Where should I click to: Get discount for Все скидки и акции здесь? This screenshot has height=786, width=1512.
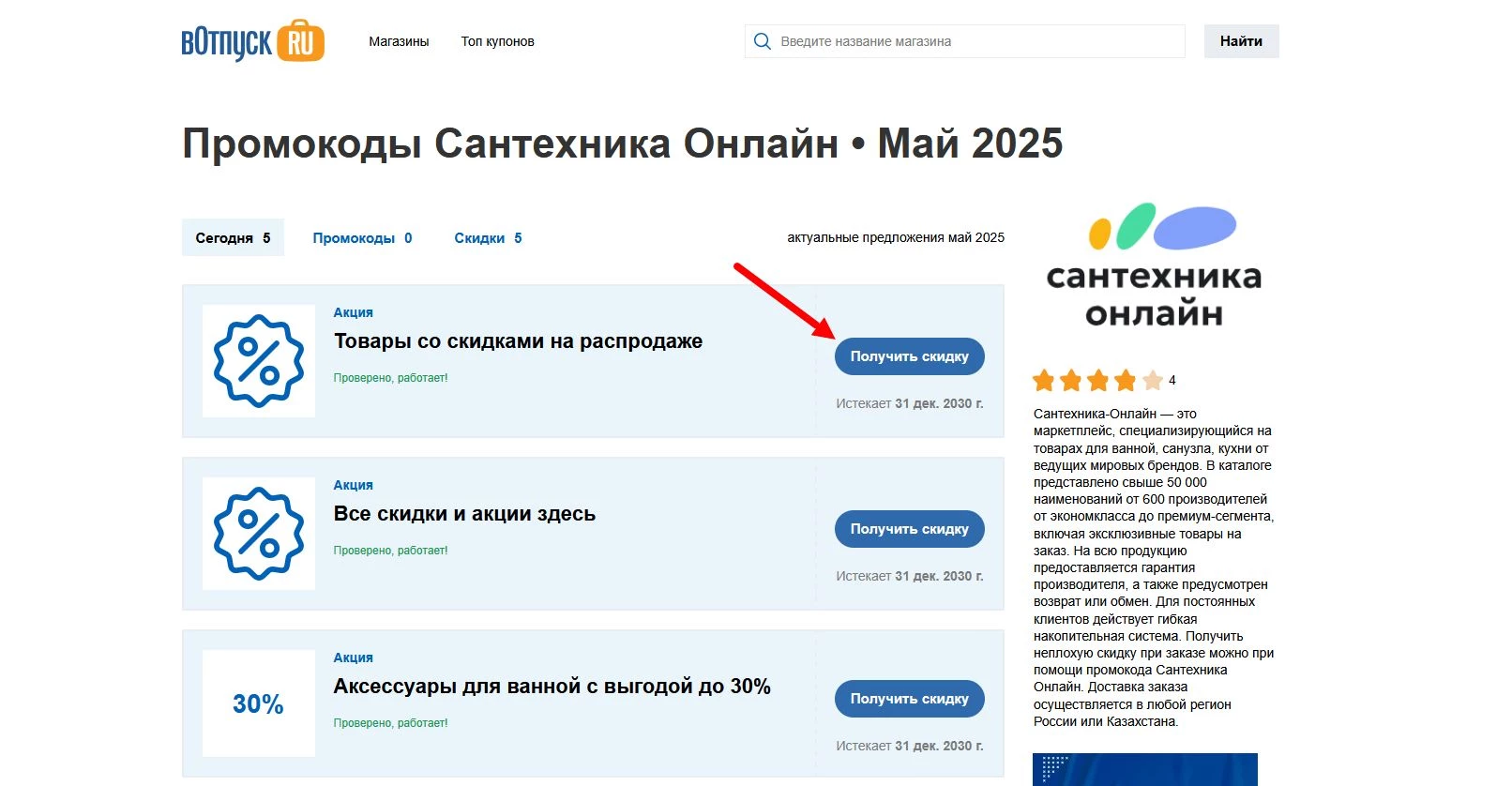pyautogui.click(x=909, y=529)
